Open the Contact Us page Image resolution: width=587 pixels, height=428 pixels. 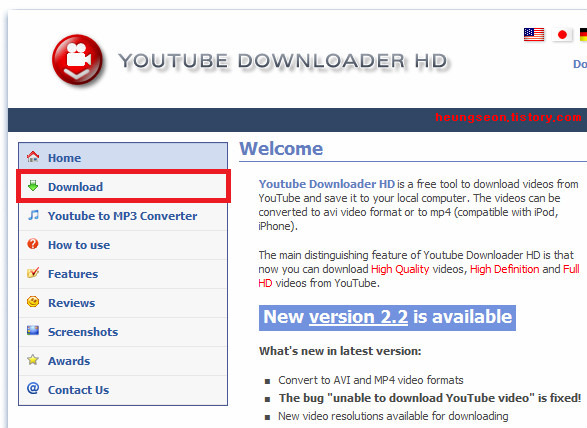(123, 390)
